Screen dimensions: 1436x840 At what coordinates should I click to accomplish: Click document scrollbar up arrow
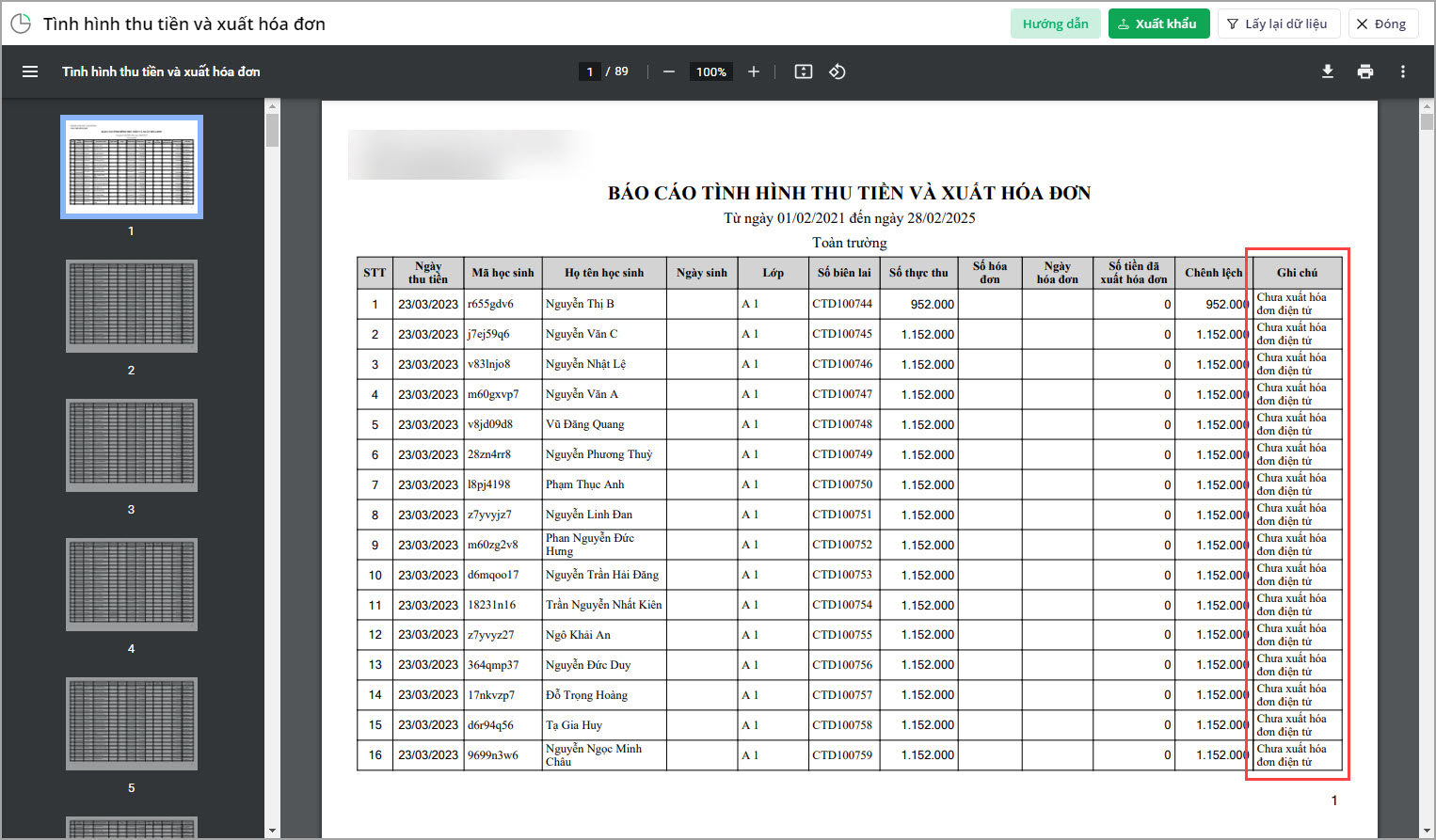pyautogui.click(x=1427, y=106)
